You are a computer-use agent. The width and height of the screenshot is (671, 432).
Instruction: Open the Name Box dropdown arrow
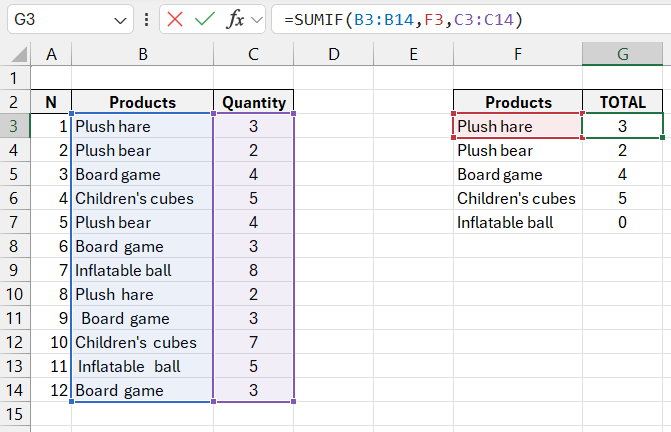click(x=121, y=20)
